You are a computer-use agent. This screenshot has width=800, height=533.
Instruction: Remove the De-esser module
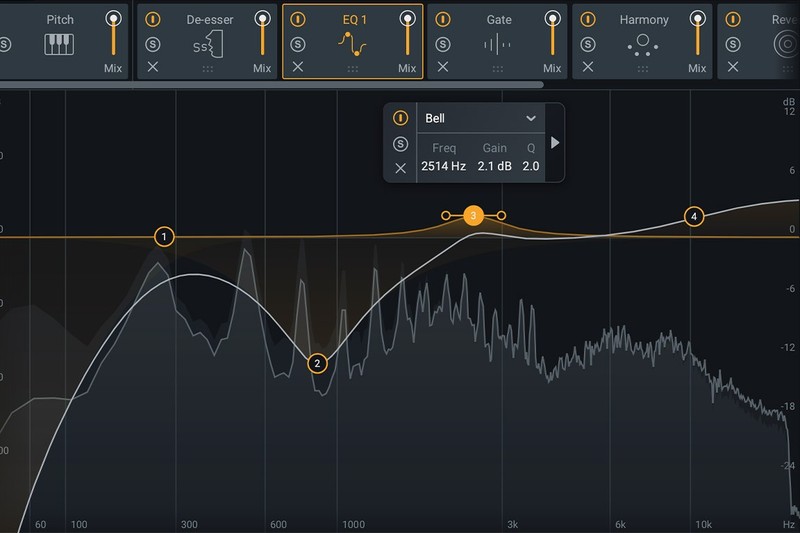153,67
